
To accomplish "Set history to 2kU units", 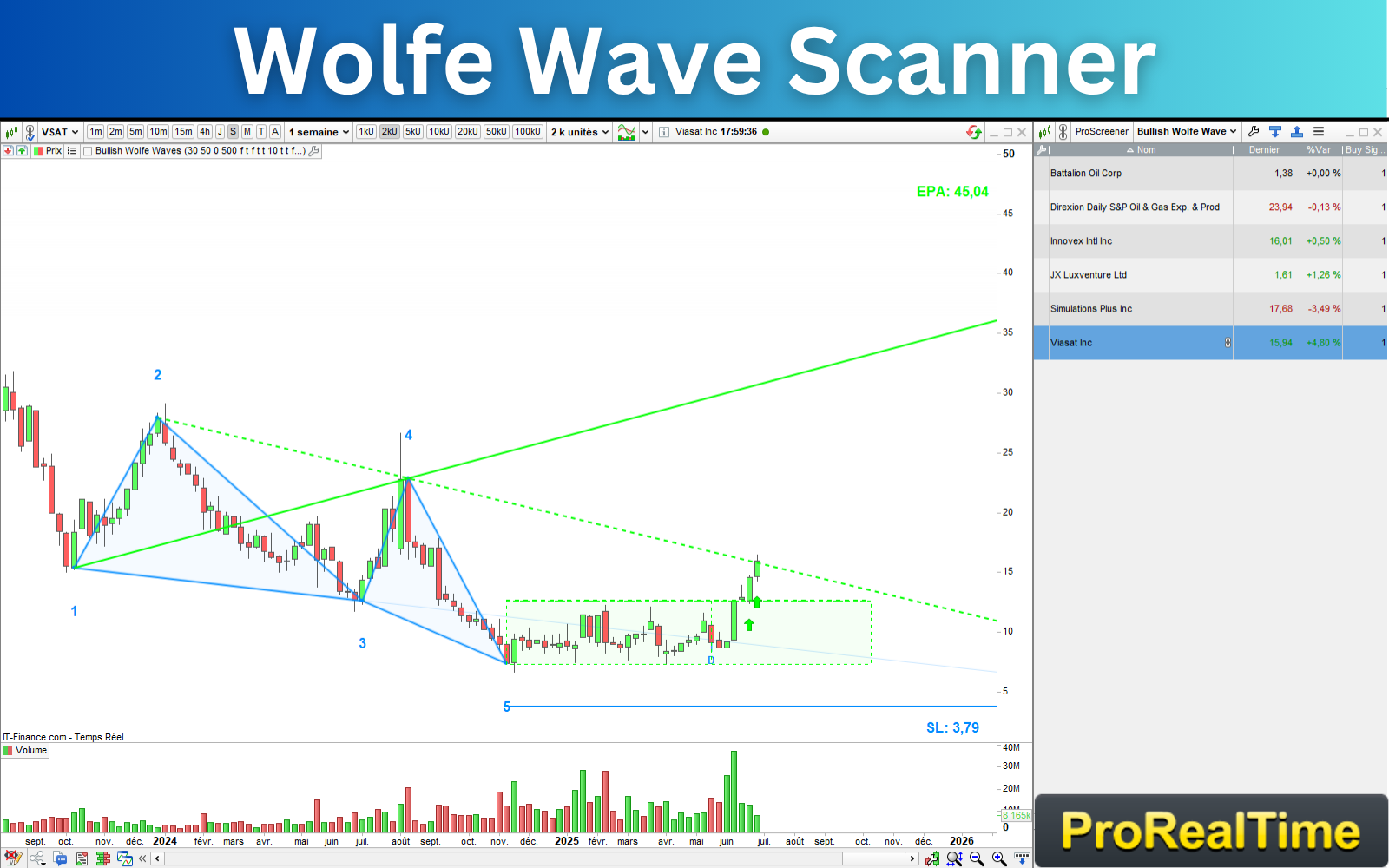I will [389, 132].
